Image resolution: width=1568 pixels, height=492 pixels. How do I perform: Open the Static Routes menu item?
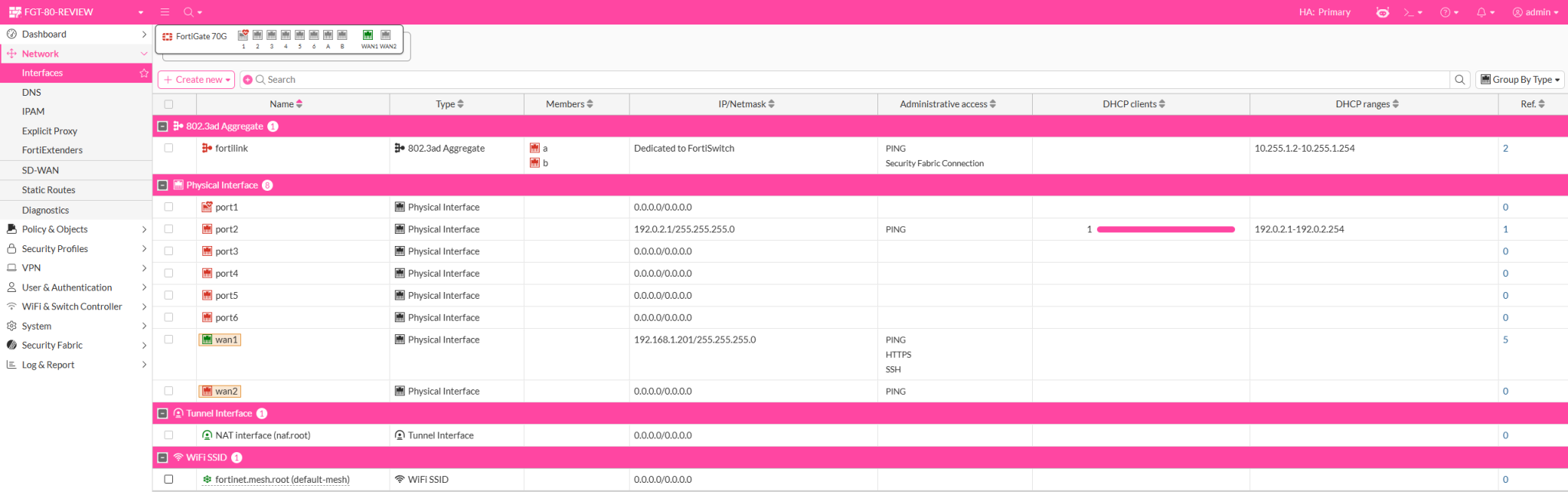(48, 190)
